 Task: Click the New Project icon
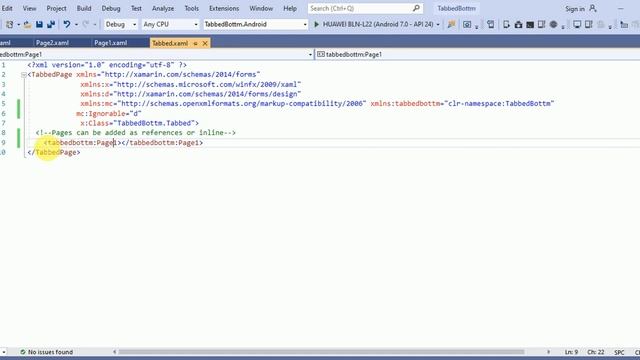click(9, 24)
